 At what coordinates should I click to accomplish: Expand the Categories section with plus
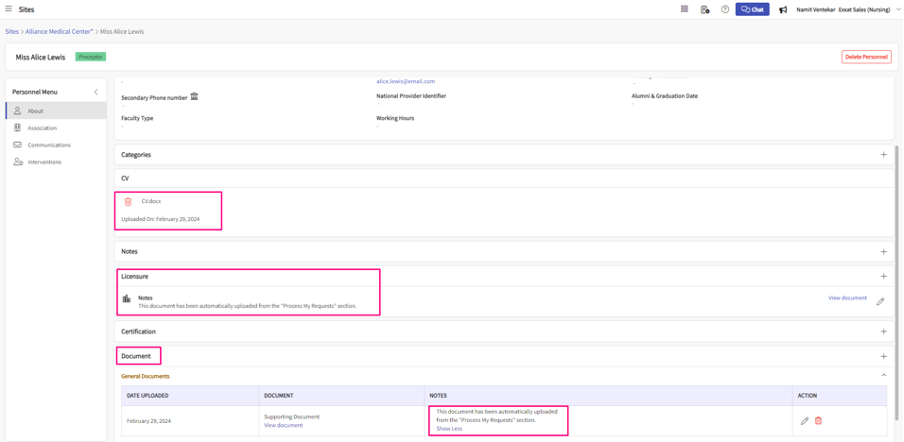coord(883,155)
